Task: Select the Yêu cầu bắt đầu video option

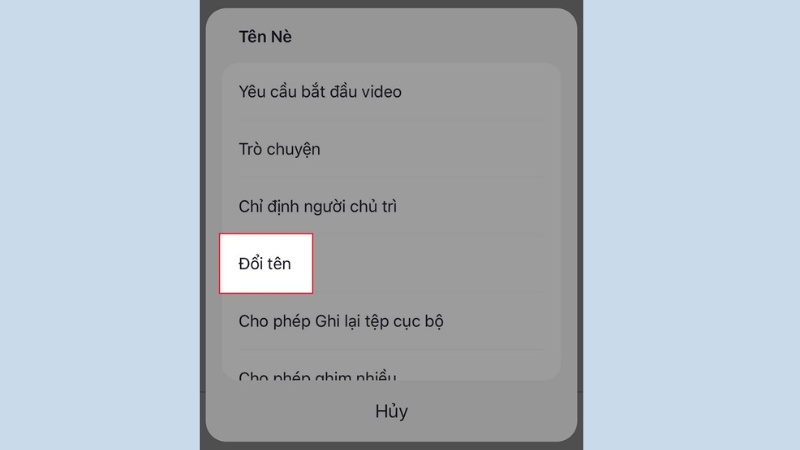Action: 391,92
